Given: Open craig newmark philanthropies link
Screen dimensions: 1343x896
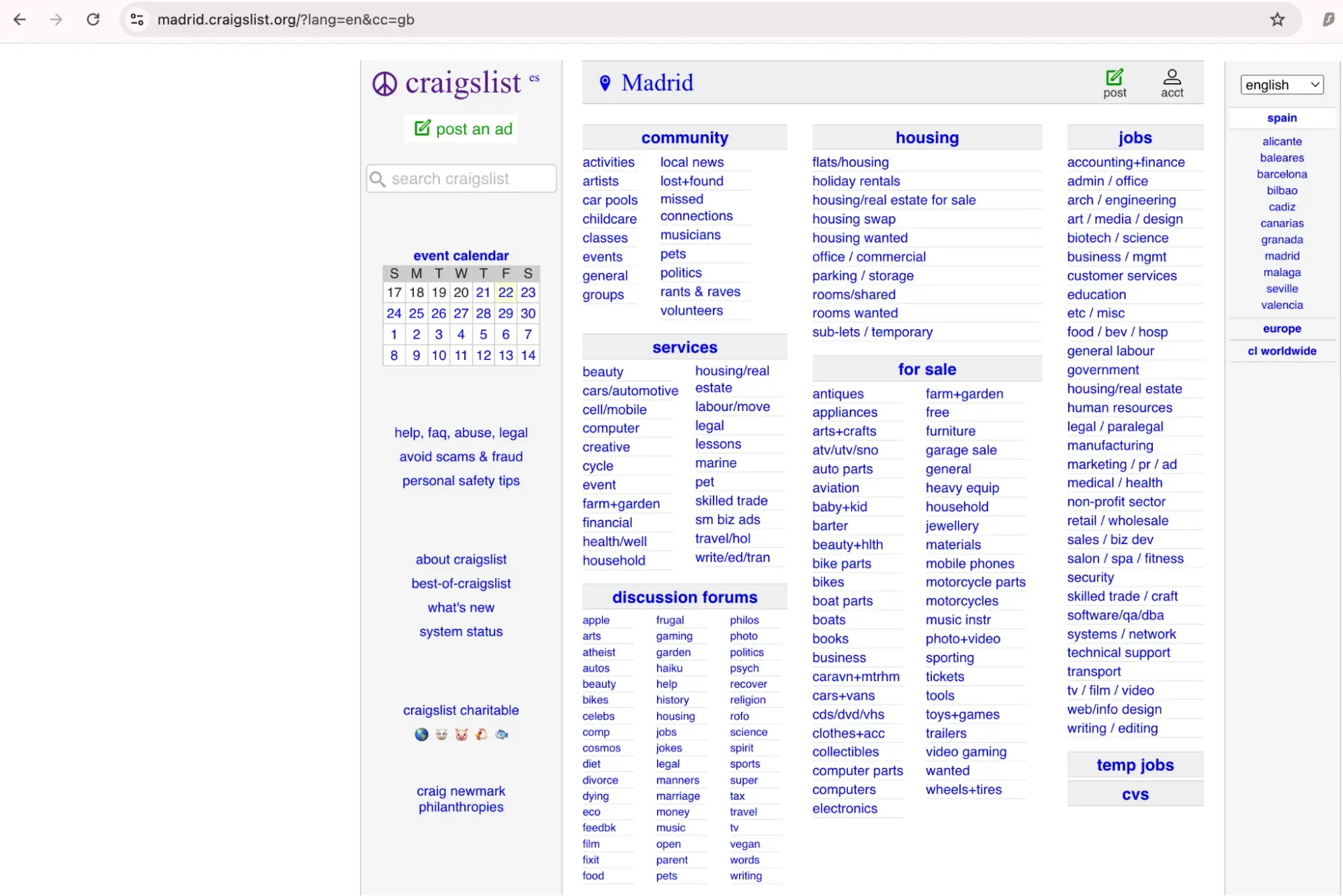Looking at the screenshot, I should coord(461,799).
